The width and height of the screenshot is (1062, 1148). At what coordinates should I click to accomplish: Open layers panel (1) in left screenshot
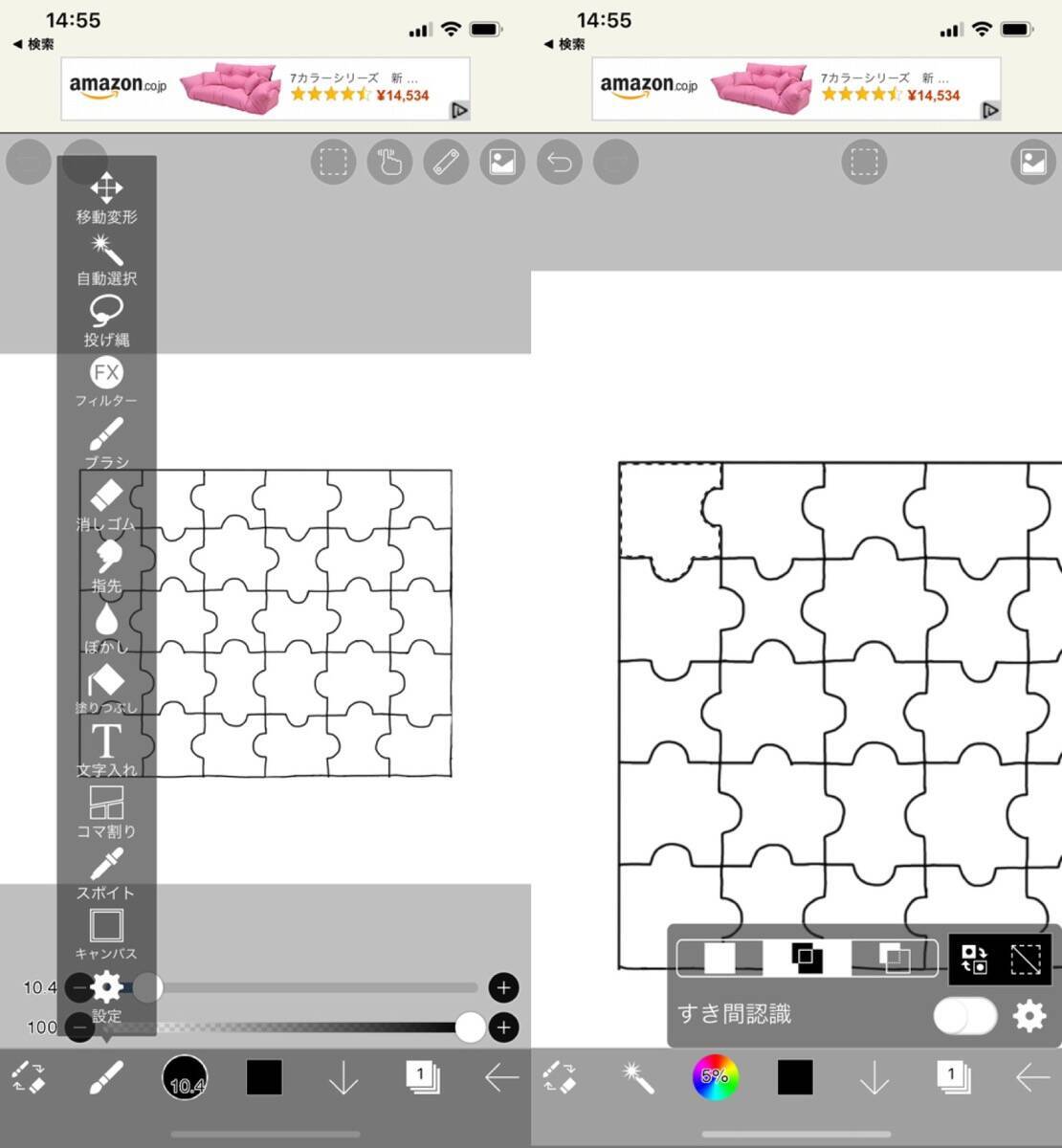(x=422, y=1077)
